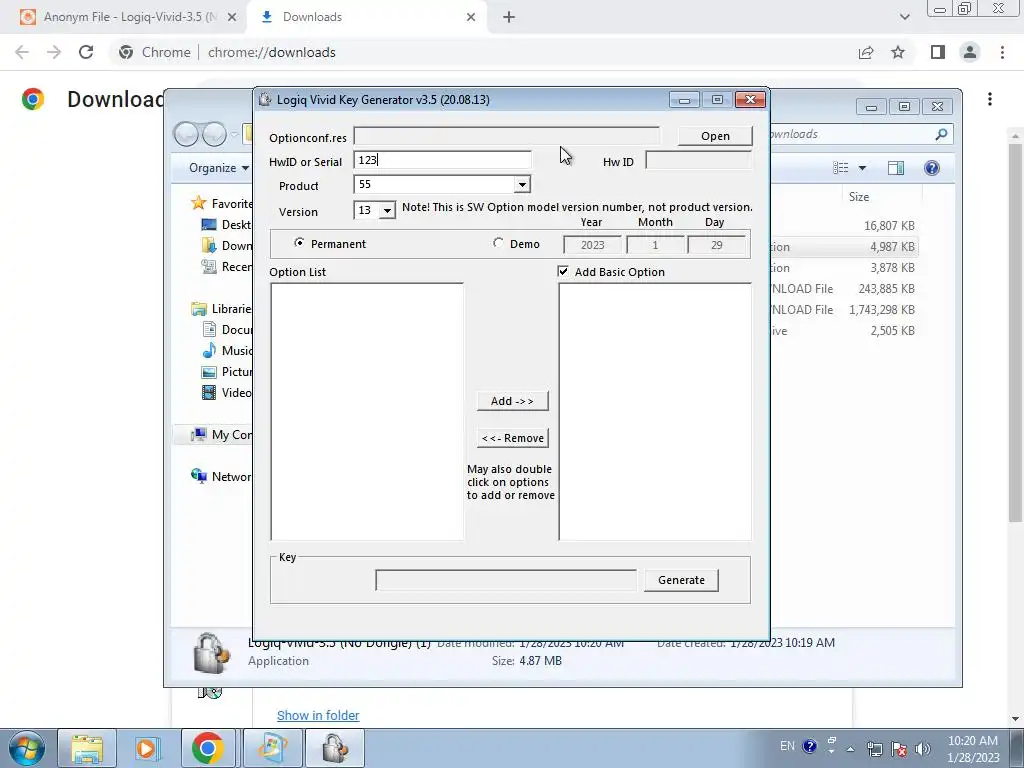Change Explorer view icon
This screenshot has width=1024, height=768.
(840, 168)
